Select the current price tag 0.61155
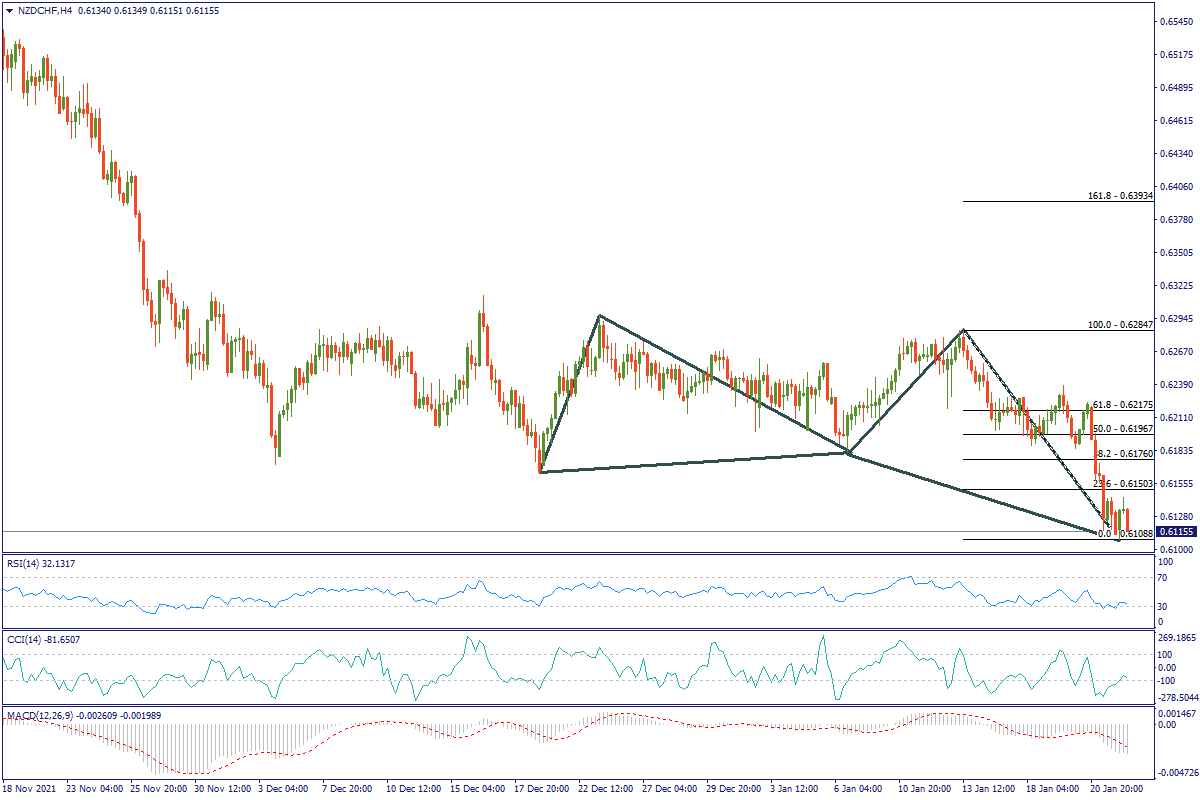Screen dimensions: 1200x800 [1176, 531]
